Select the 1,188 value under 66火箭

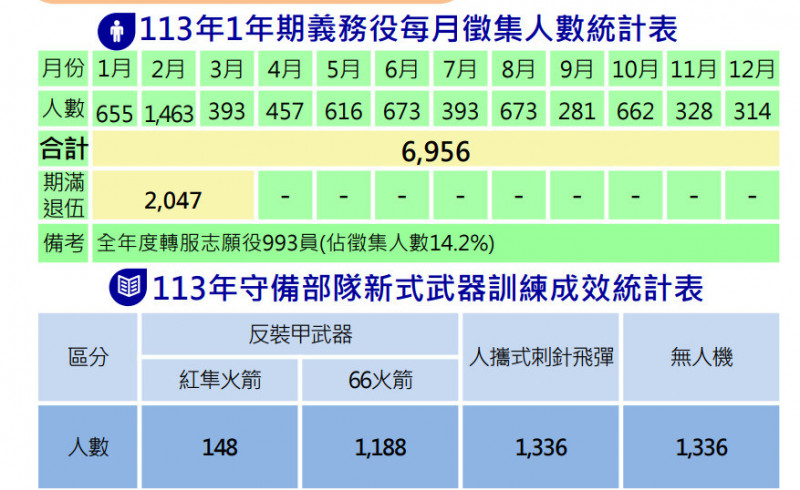pos(380,447)
